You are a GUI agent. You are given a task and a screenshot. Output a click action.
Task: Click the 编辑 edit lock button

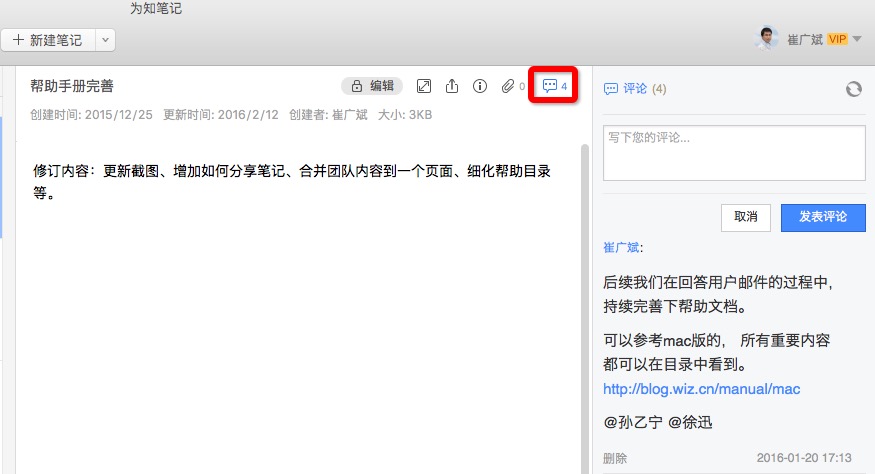[372, 86]
